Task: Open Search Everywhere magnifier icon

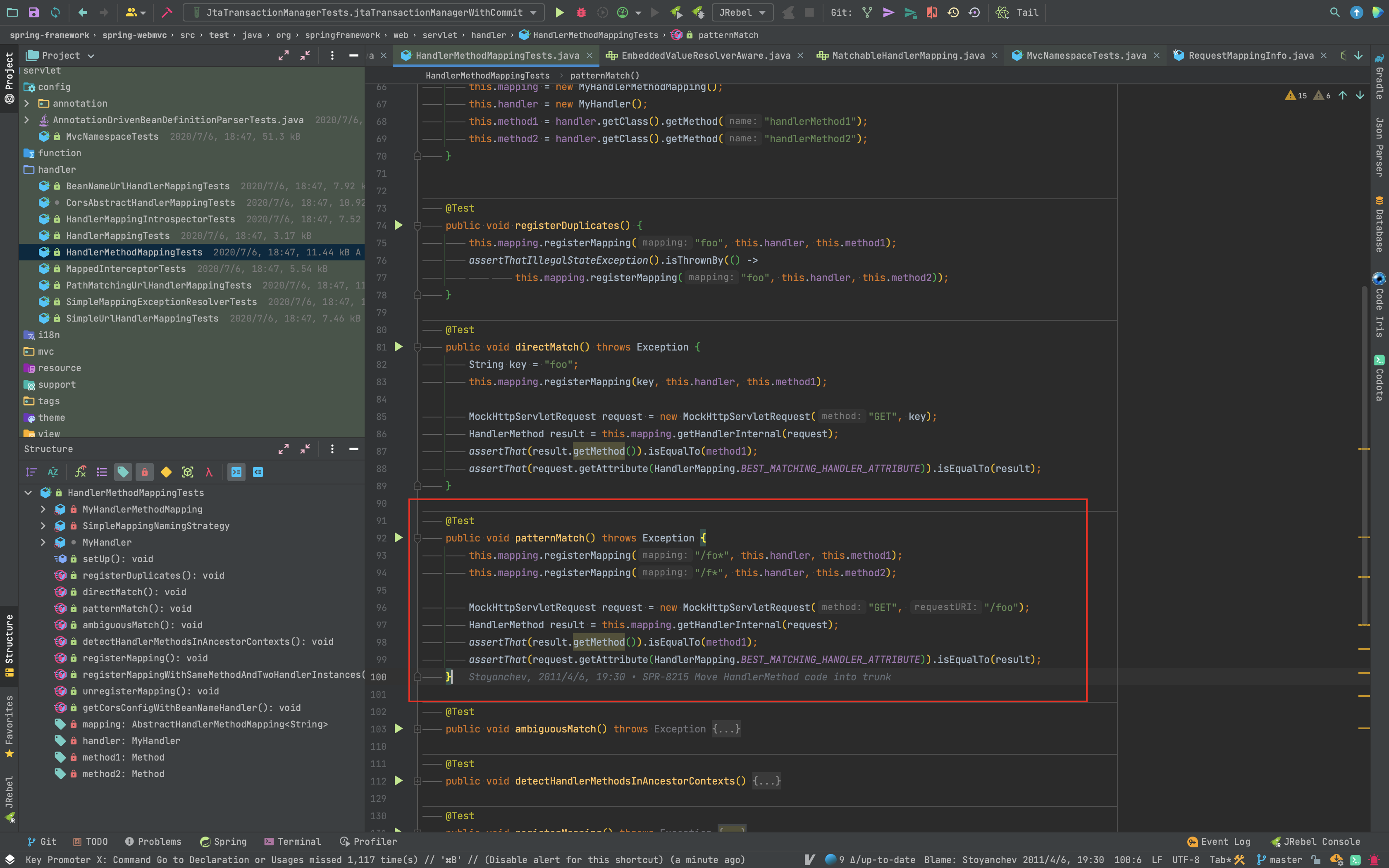Action: [x=1334, y=12]
